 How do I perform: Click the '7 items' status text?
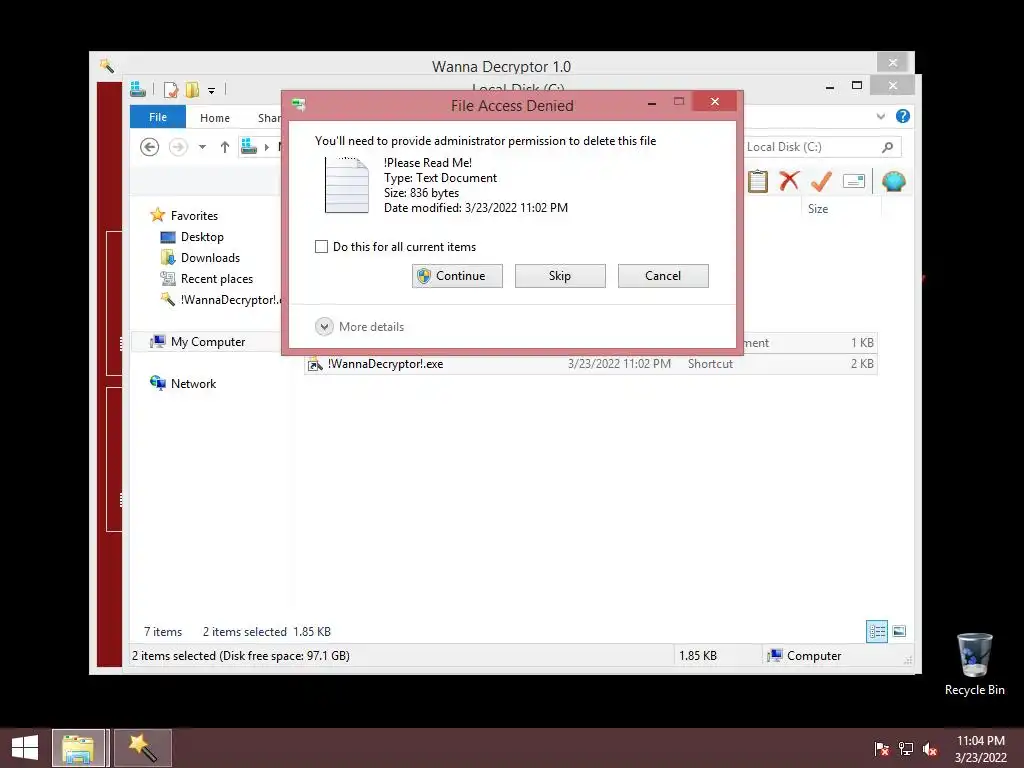tap(163, 632)
